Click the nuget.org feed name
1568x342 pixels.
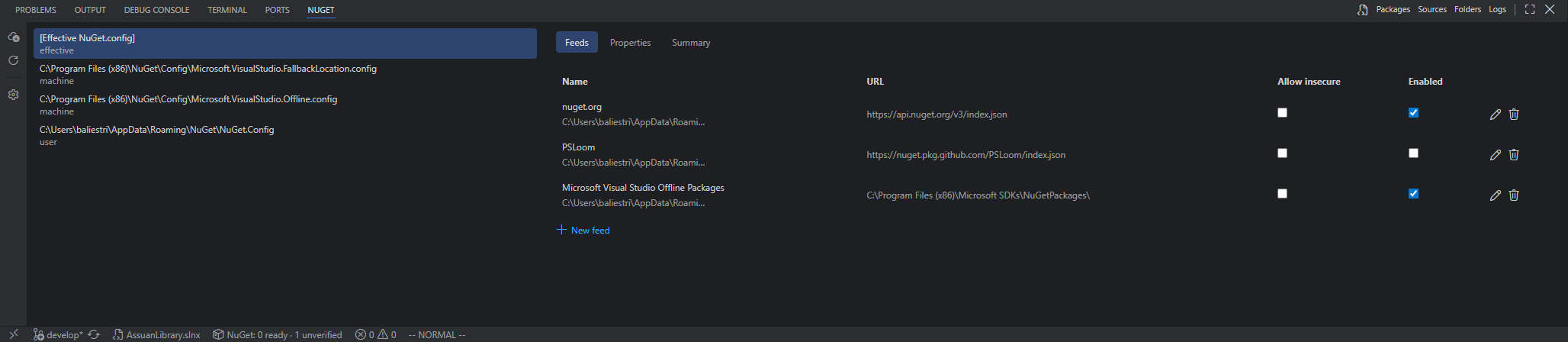(x=582, y=107)
